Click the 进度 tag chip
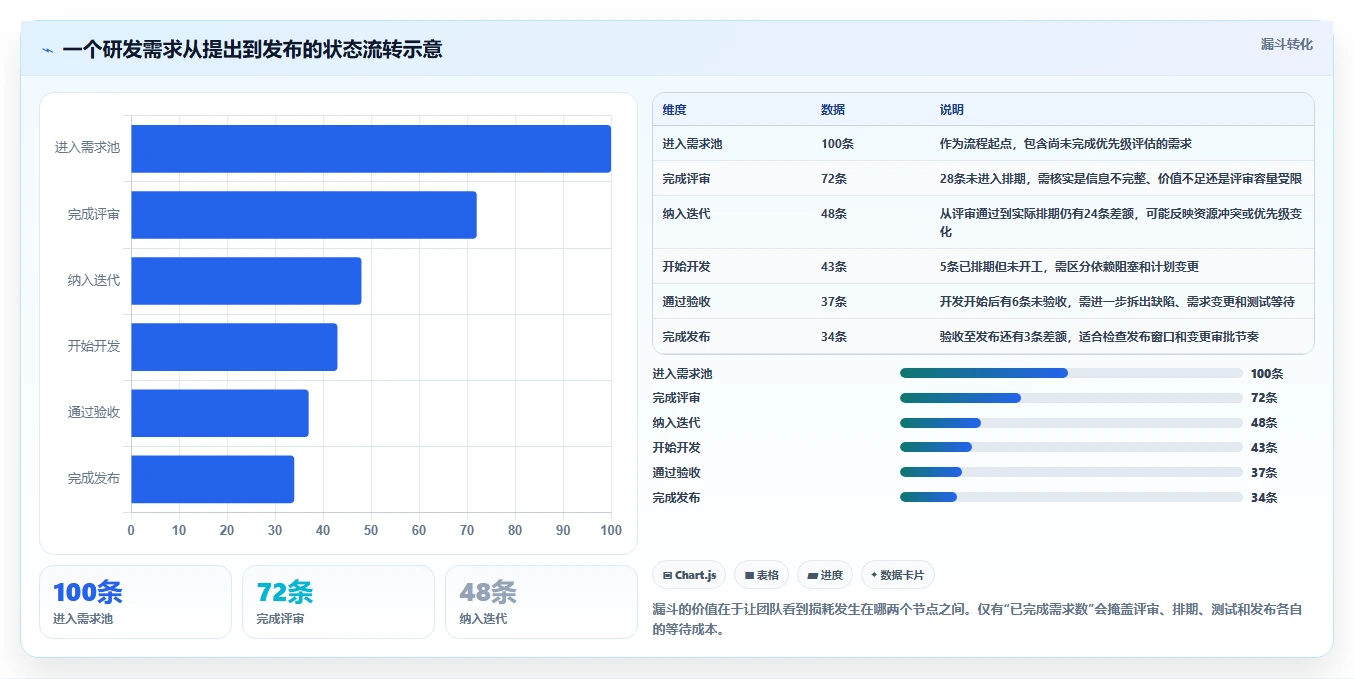 pyautogui.click(x=825, y=575)
